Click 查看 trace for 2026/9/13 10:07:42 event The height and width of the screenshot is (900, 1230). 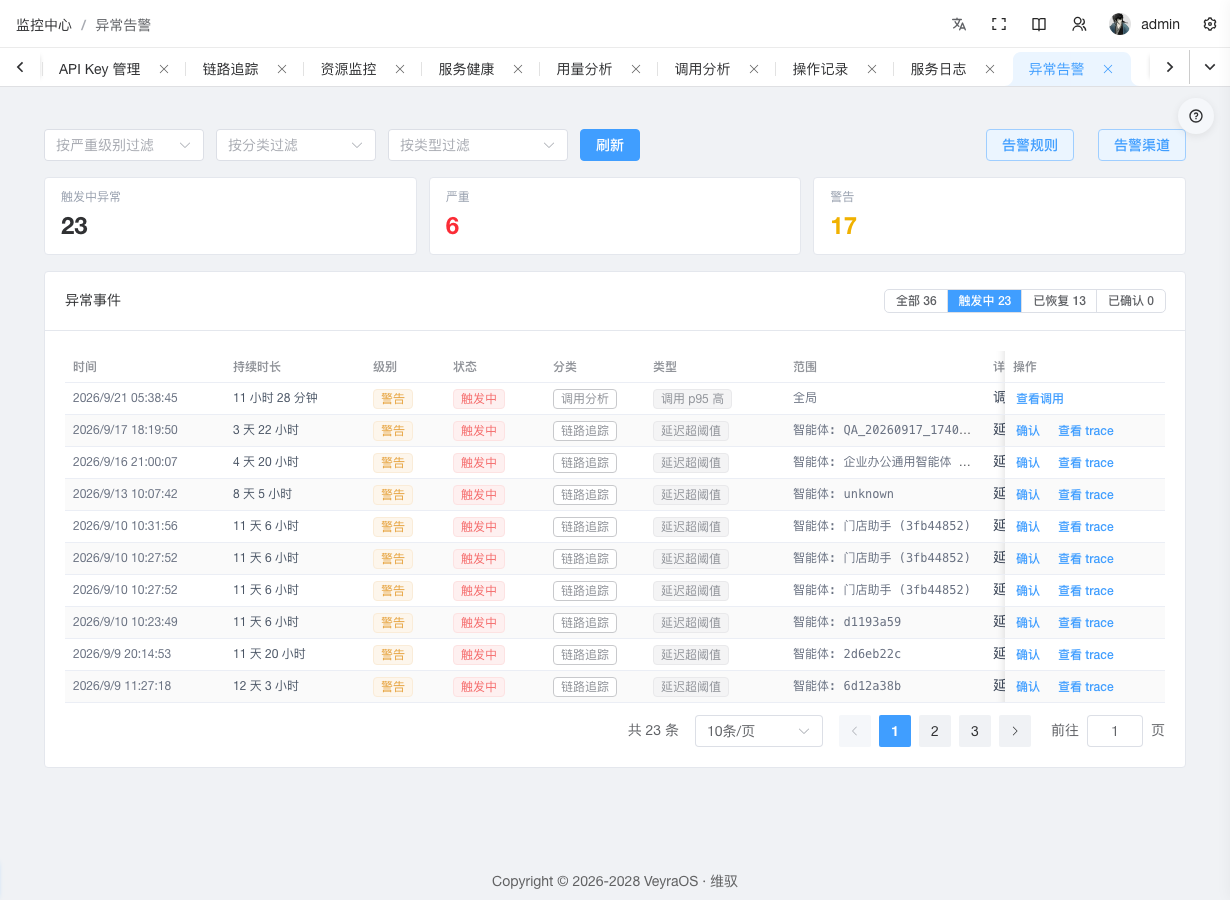(x=1086, y=495)
